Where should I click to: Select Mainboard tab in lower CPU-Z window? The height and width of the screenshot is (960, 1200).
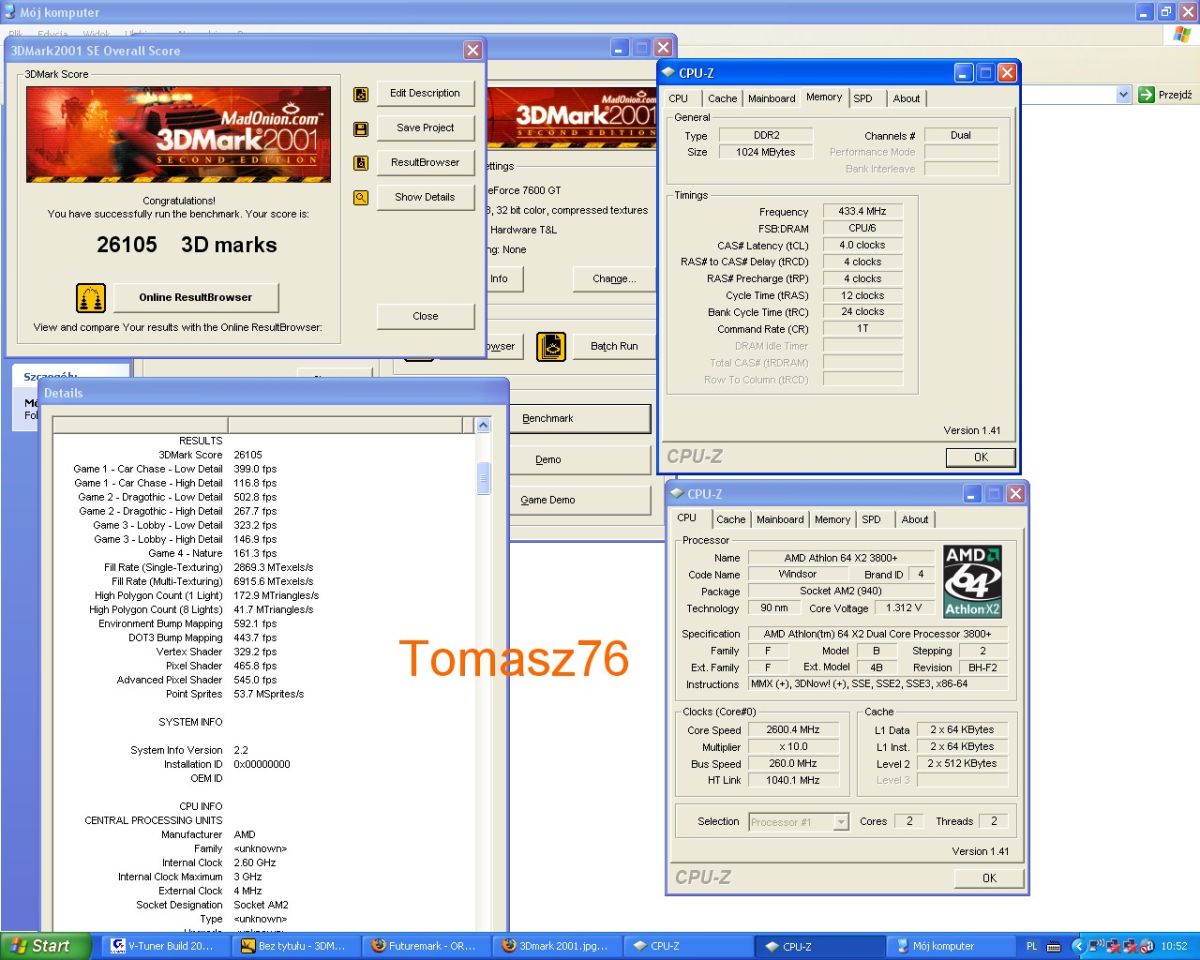click(x=780, y=519)
